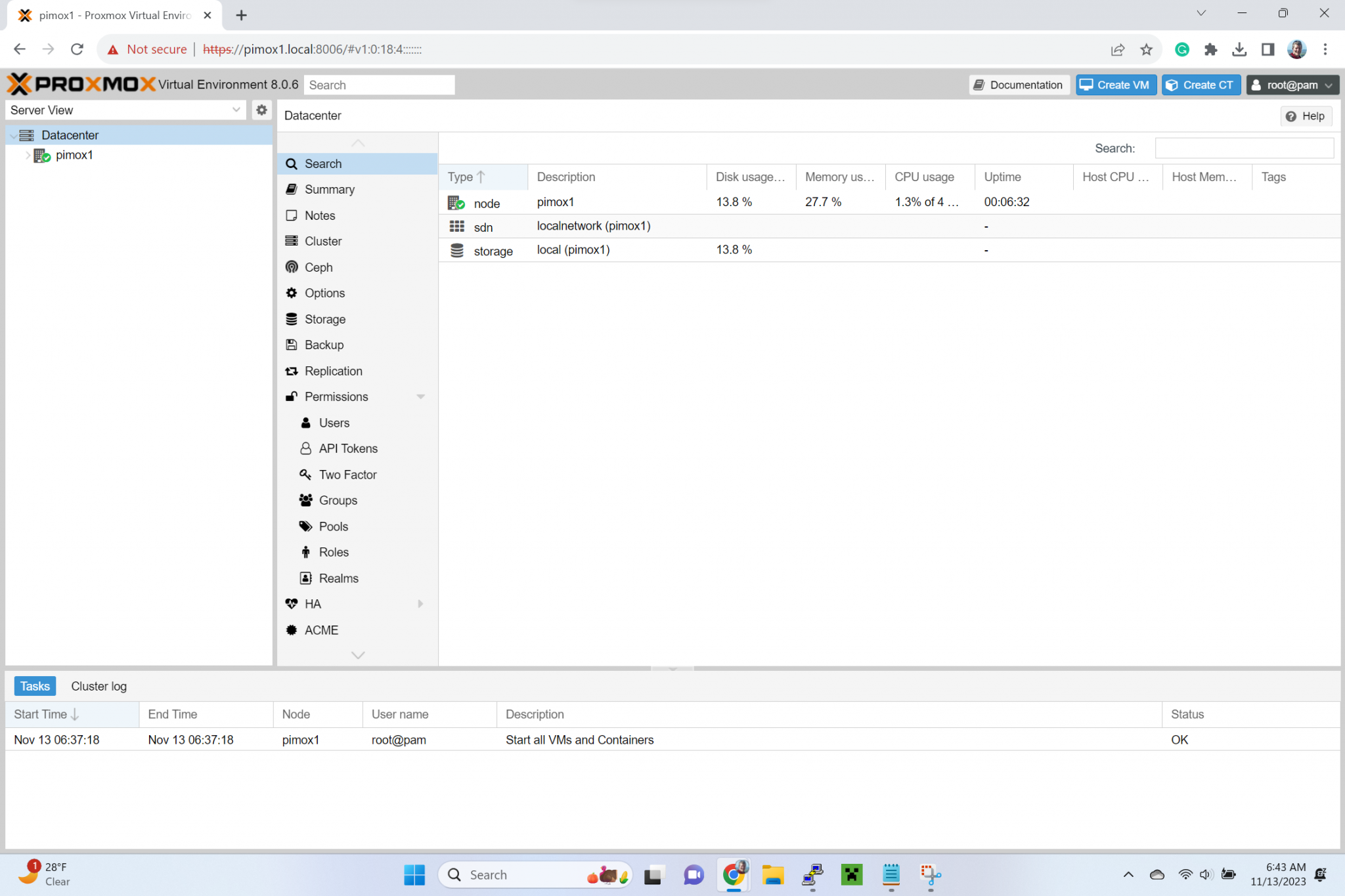This screenshot has height=896, width=1345.
Task: Click the Server View settings gear icon
Action: (261, 110)
